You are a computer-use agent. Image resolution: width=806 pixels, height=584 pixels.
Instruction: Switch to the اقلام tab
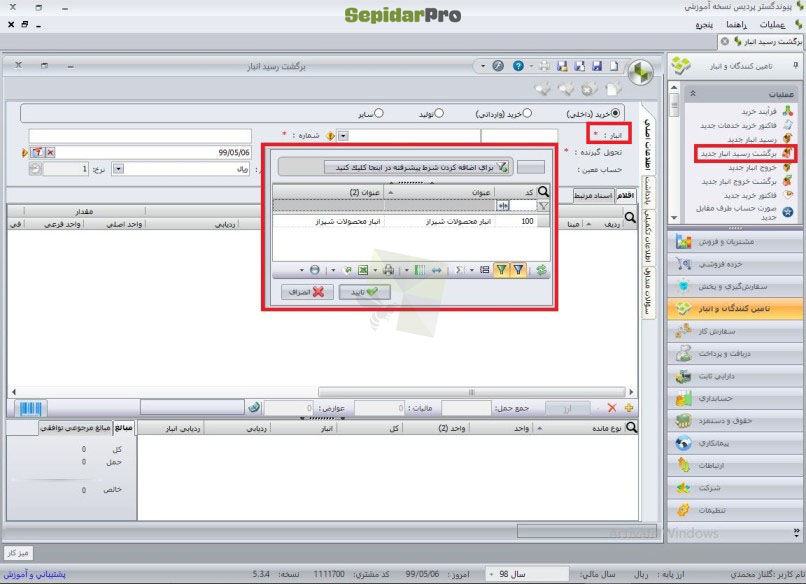(x=626, y=196)
